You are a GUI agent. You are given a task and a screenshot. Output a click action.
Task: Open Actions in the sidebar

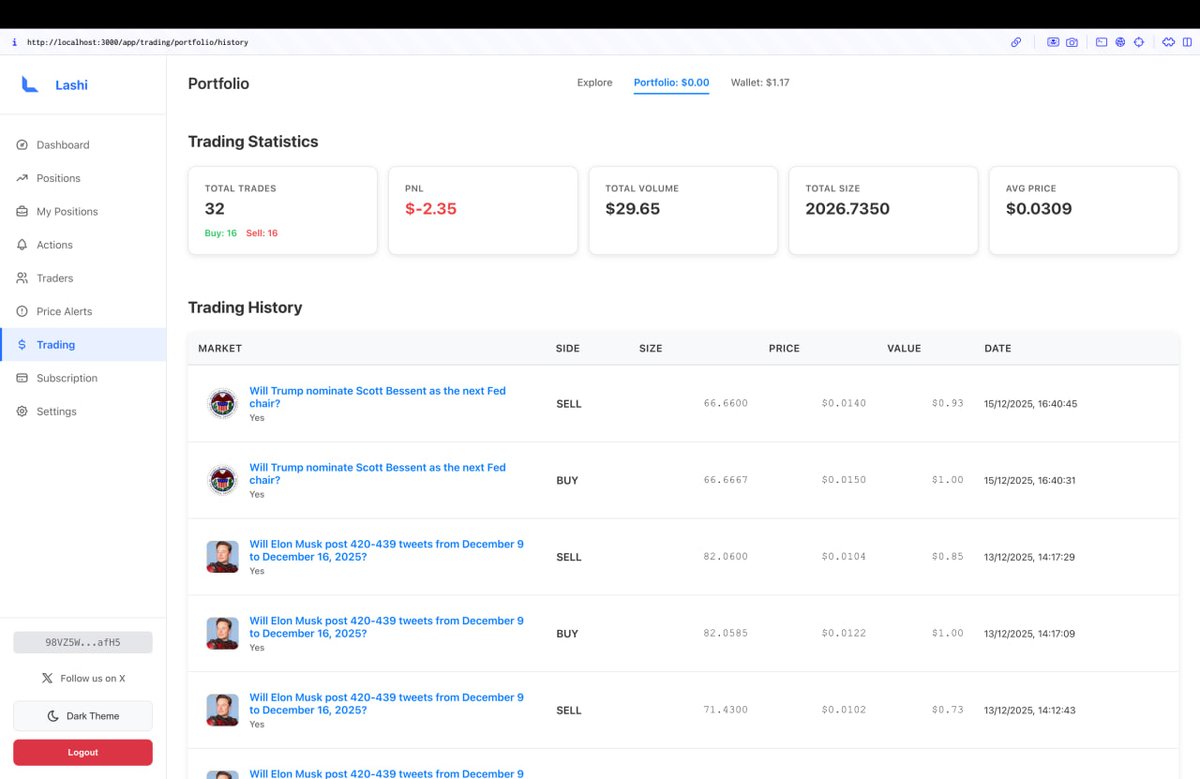83,245
